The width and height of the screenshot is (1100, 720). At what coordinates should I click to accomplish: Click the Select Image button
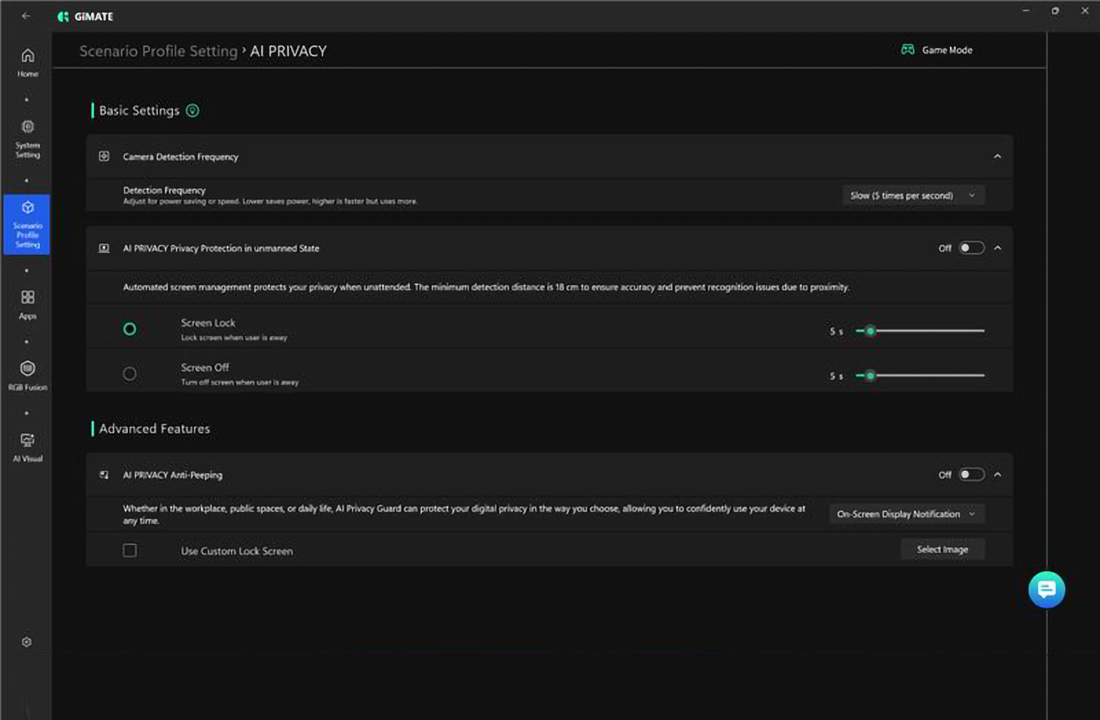(942, 549)
